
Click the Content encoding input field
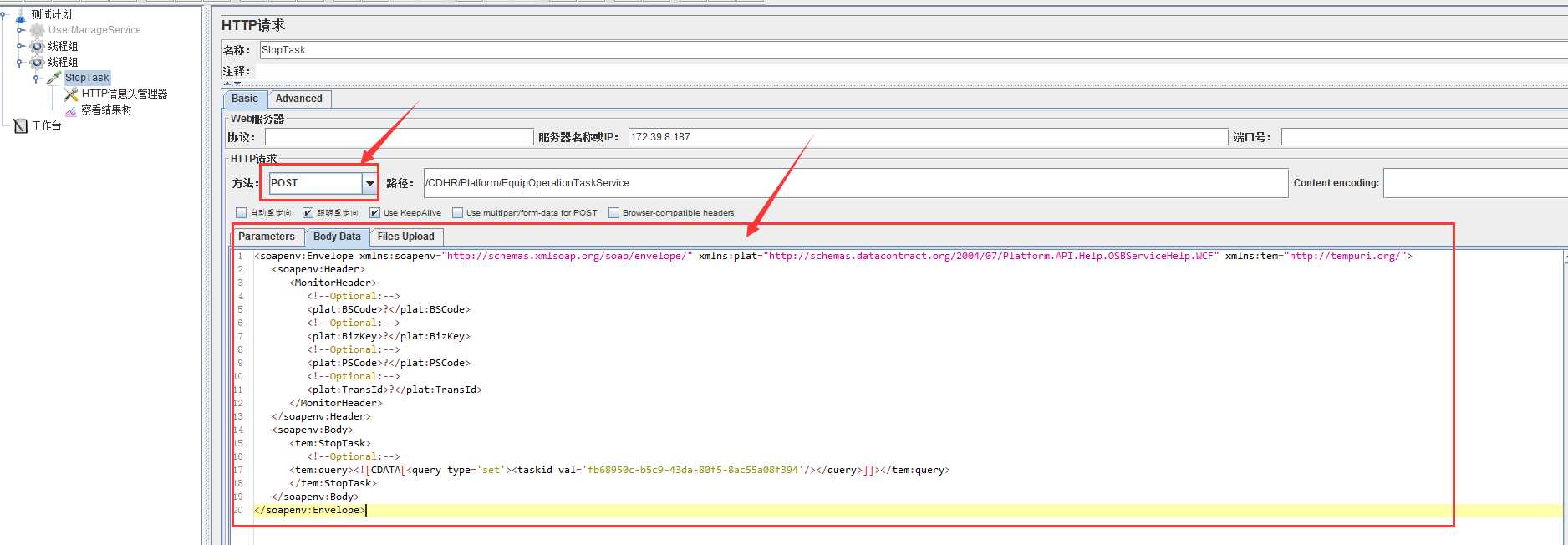1475,183
